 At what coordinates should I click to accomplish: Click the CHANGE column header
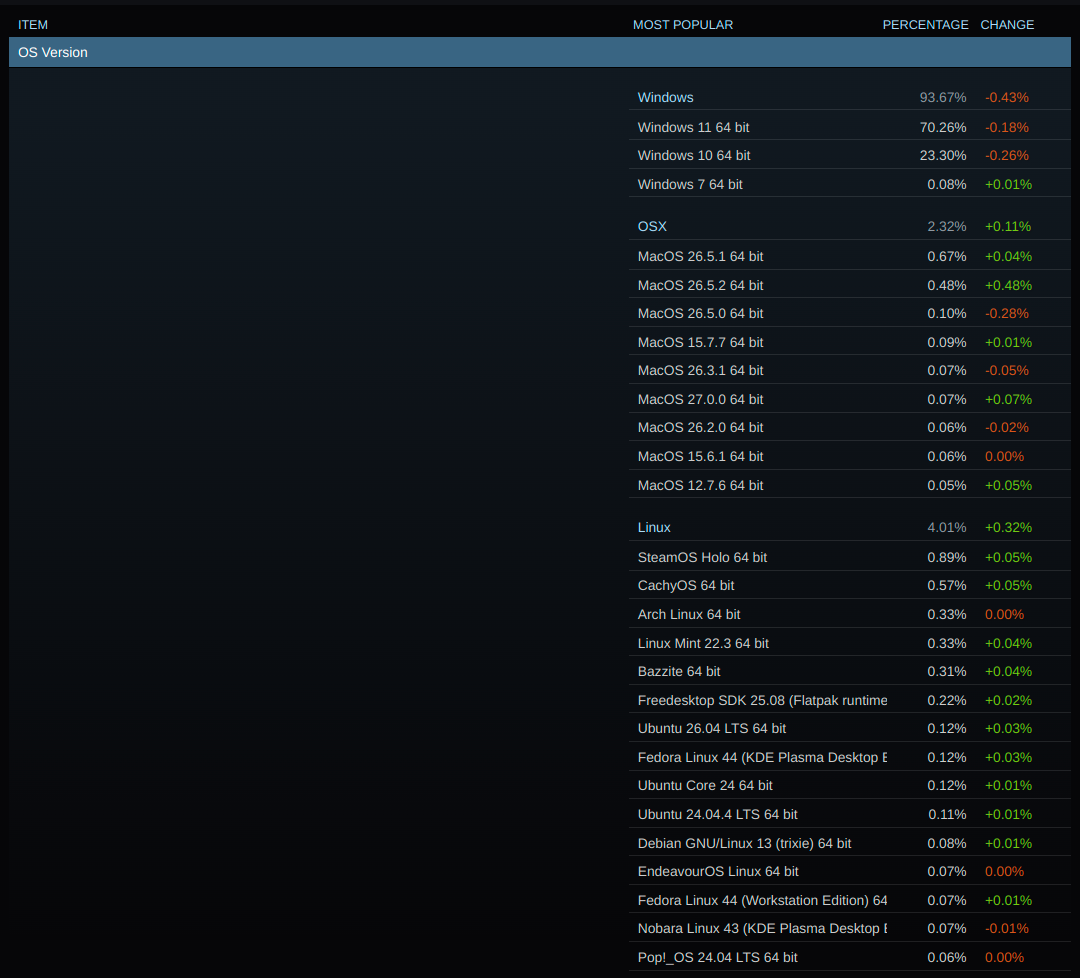1007,25
